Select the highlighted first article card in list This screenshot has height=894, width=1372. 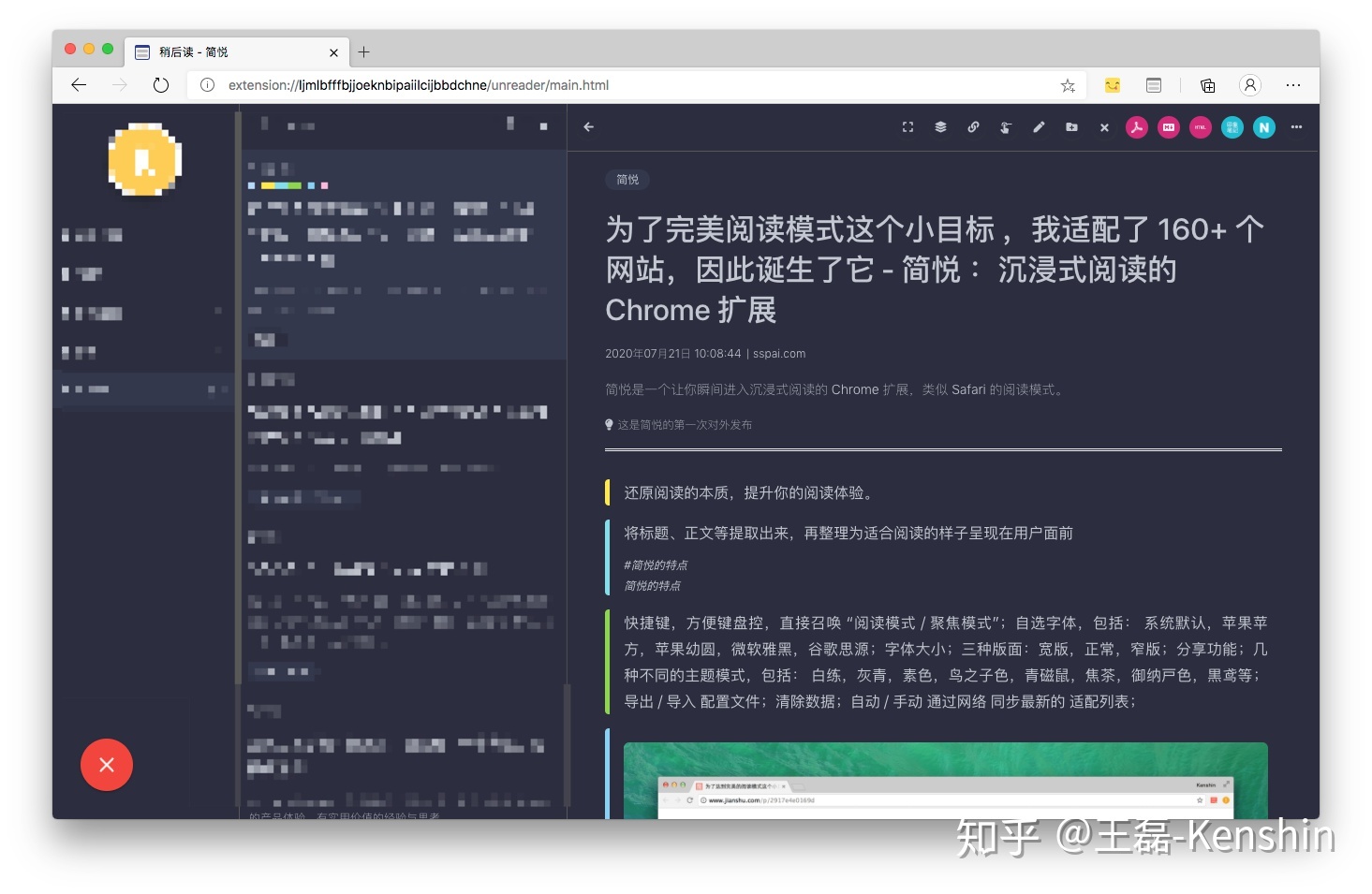point(404,255)
